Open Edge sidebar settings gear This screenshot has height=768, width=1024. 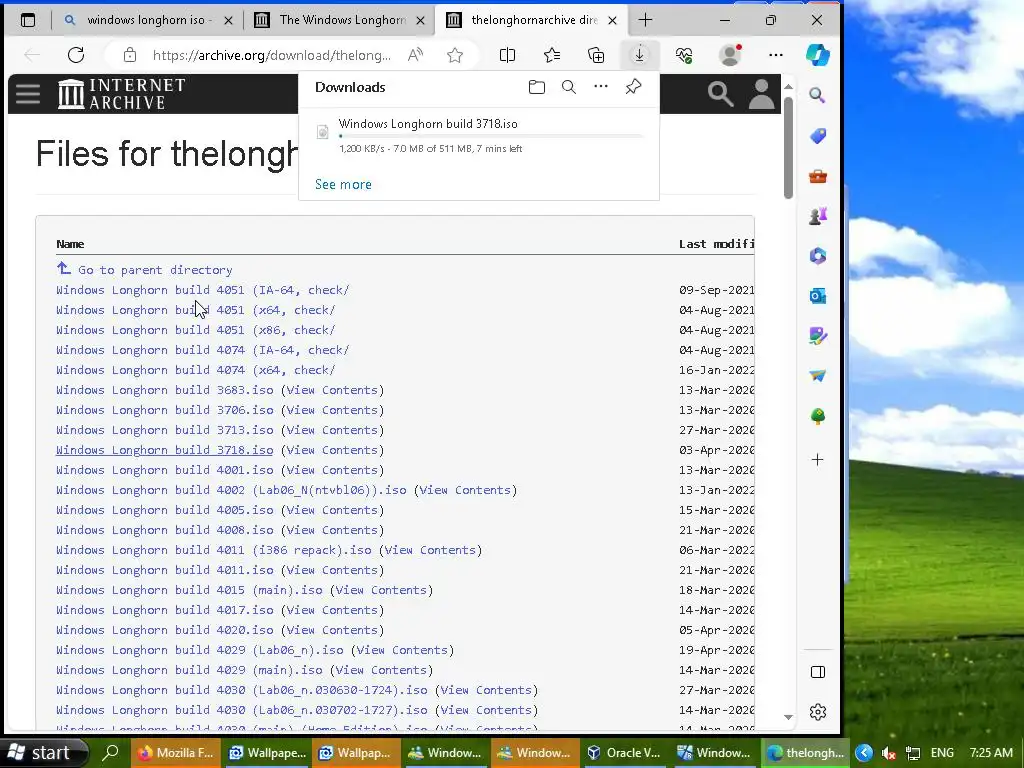coord(818,712)
